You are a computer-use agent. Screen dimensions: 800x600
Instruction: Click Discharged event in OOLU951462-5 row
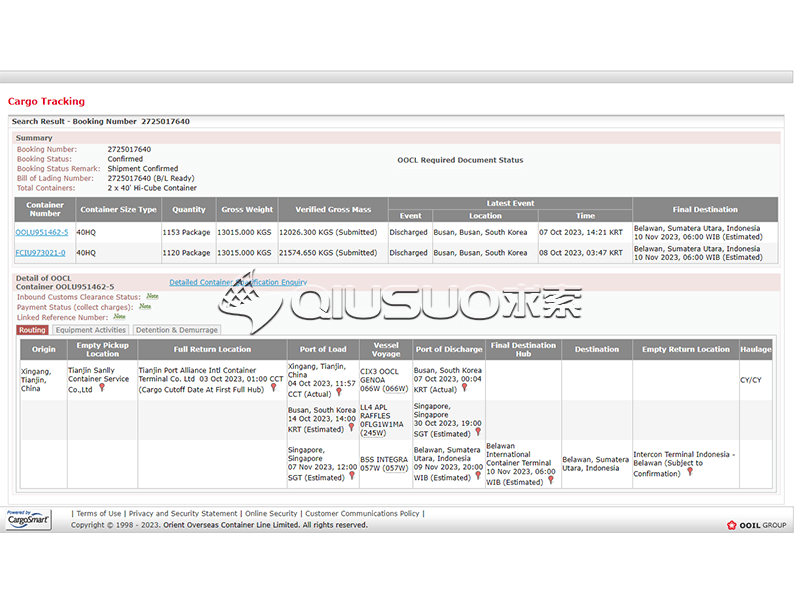tap(409, 233)
